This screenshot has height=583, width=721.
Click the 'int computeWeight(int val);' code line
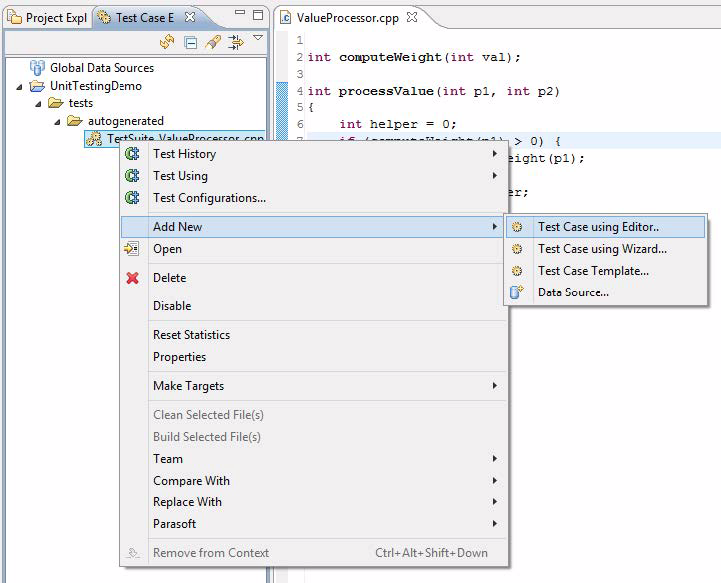(414, 57)
